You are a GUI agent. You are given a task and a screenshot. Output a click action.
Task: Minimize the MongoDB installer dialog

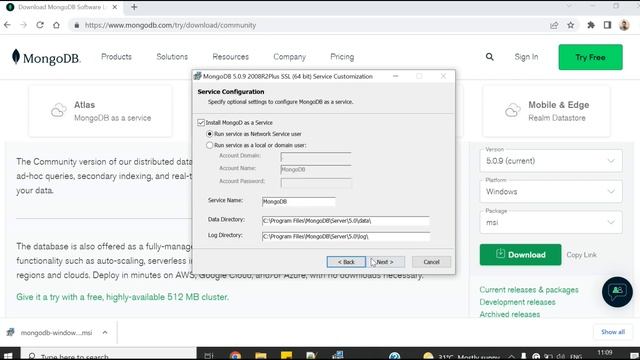pos(395,76)
